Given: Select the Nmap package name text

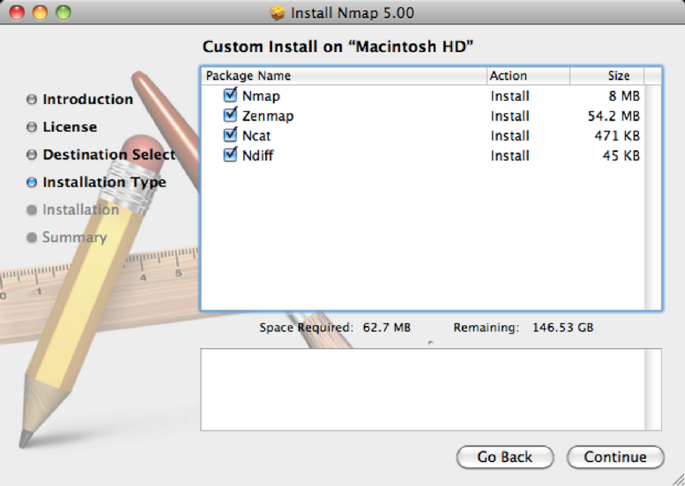Looking at the screenshot, I should point(261,96).
